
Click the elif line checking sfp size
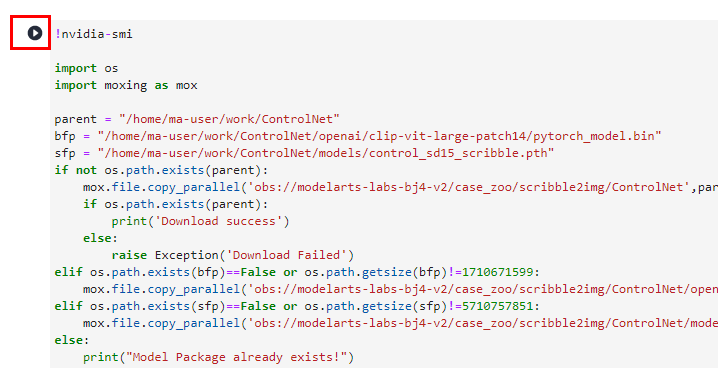click(297, 306)
